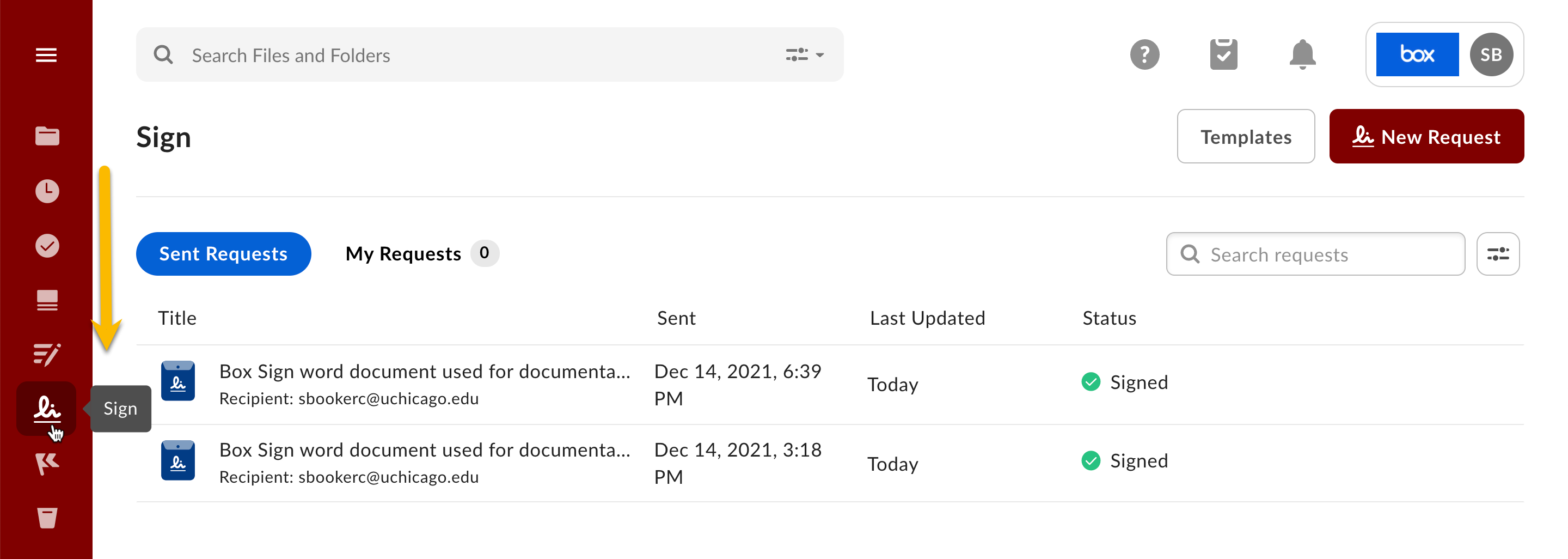Viewport: 1568px width, 559px height.
Task: Open the hamburger navigation menu
Action: pos(46,55)
